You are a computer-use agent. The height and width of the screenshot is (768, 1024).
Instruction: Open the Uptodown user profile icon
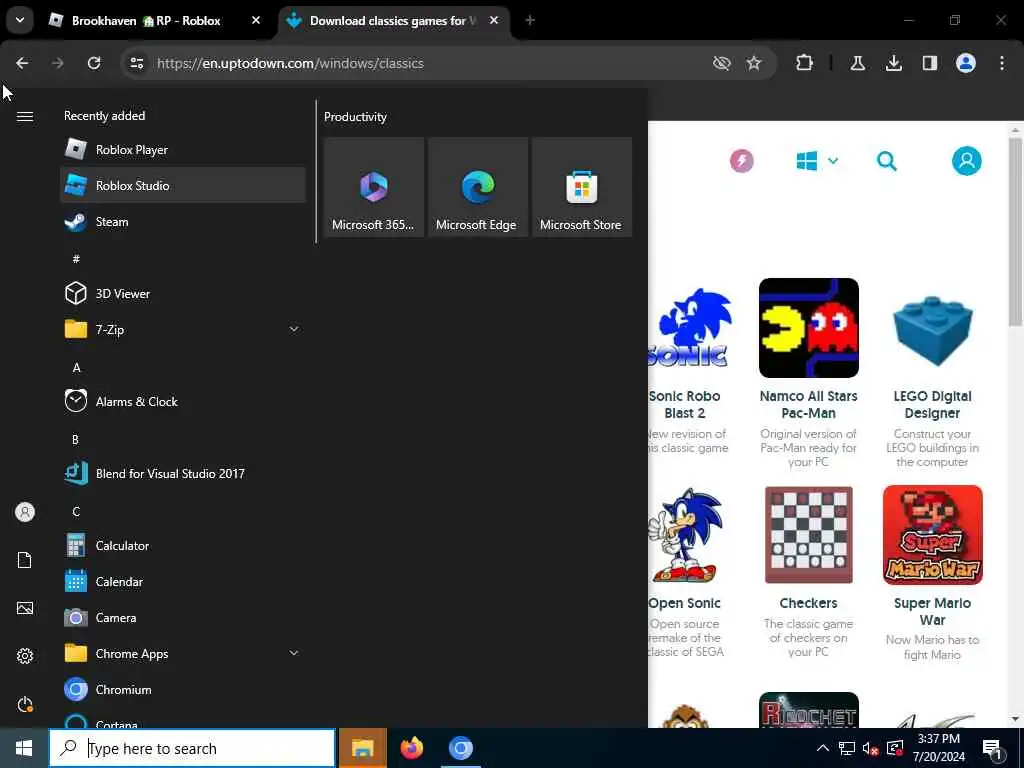(x=966, y=161)
